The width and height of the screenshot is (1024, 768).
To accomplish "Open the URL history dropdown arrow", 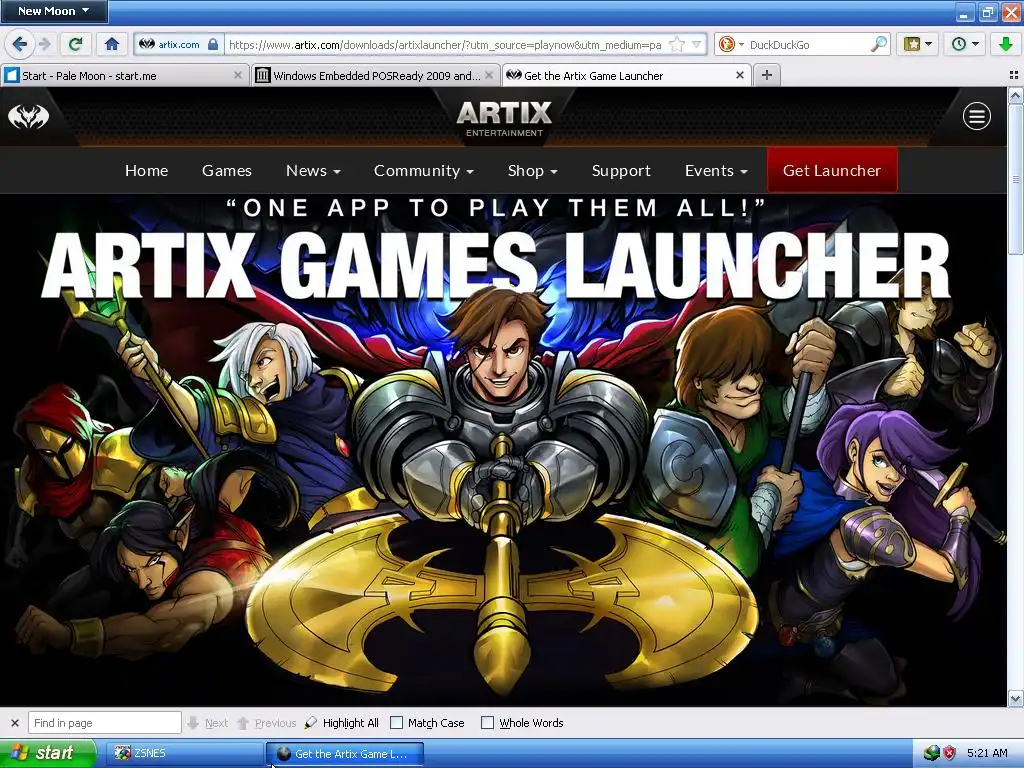I will (697, 44).
